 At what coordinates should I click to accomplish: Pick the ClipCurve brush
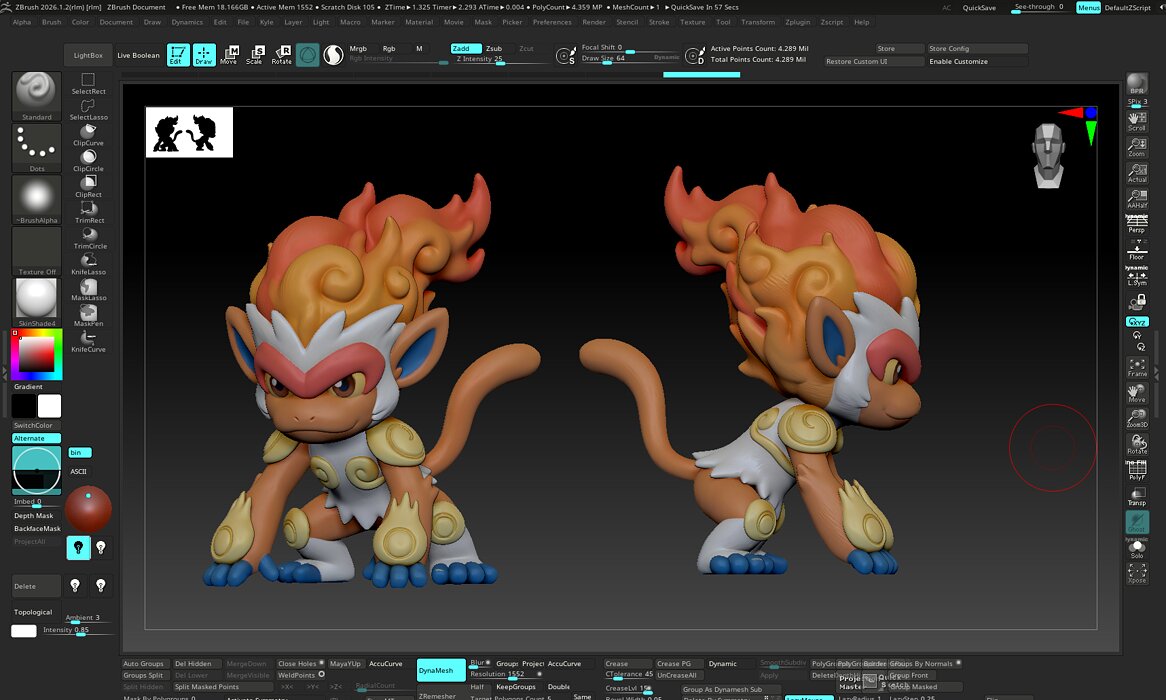tap(88, 135)
